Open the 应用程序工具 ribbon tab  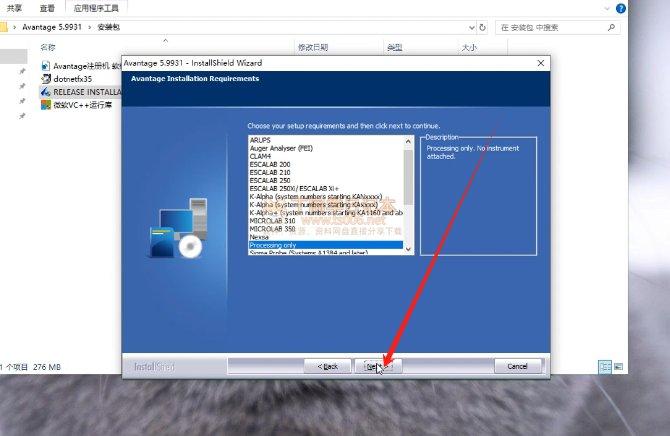point(96,8)
